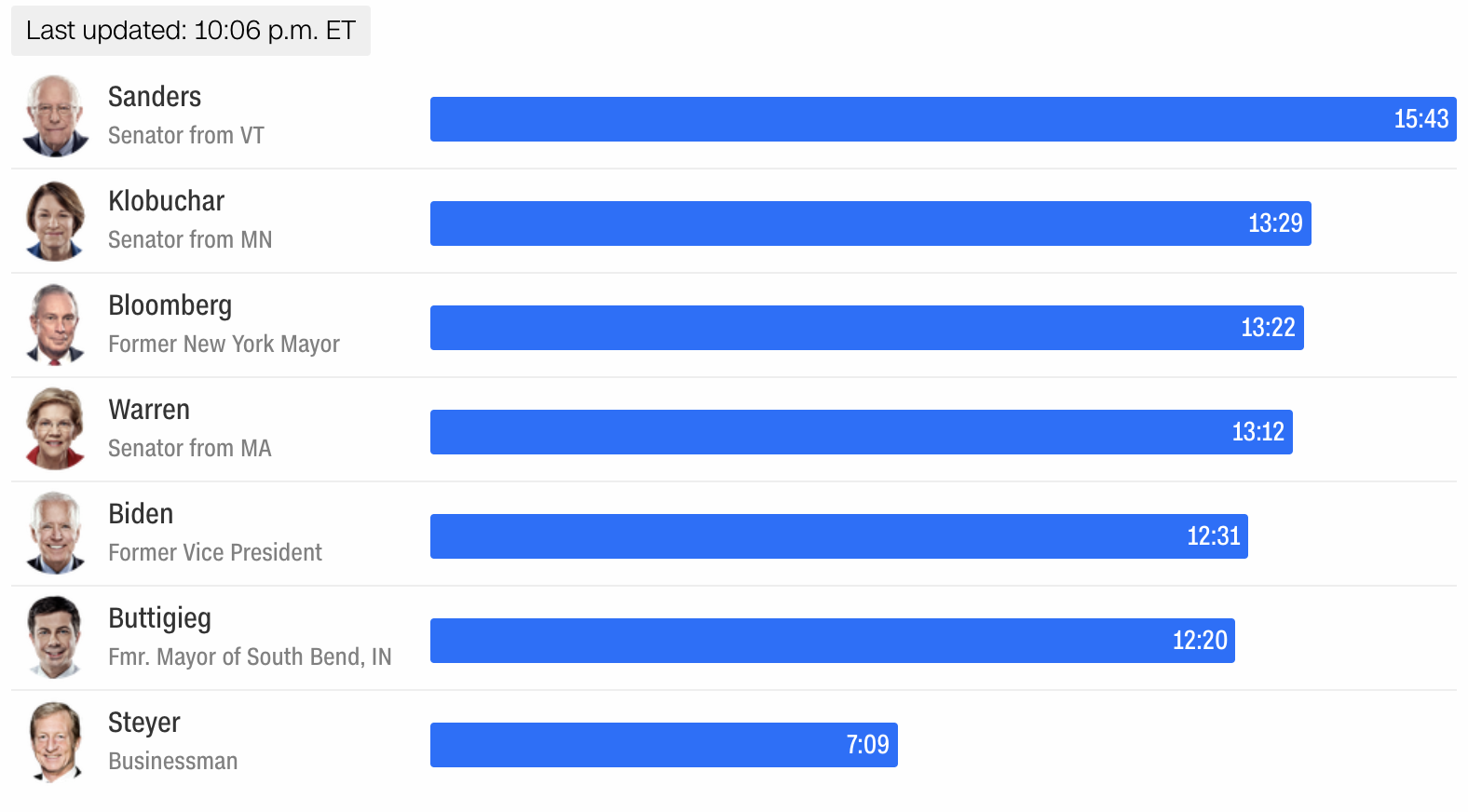
Task: Select the Buttigieg 12:20 bar
Action: point(833,641)
